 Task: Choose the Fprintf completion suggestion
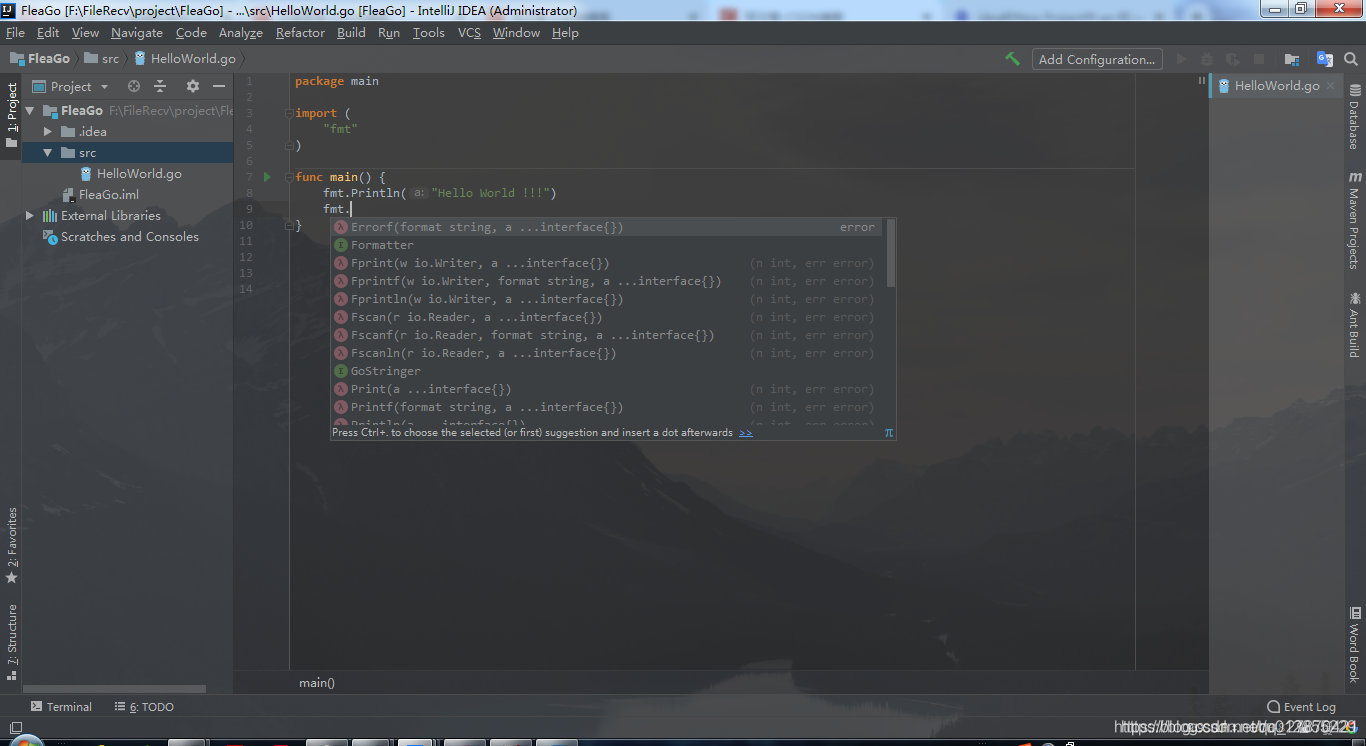click(607, 281)
